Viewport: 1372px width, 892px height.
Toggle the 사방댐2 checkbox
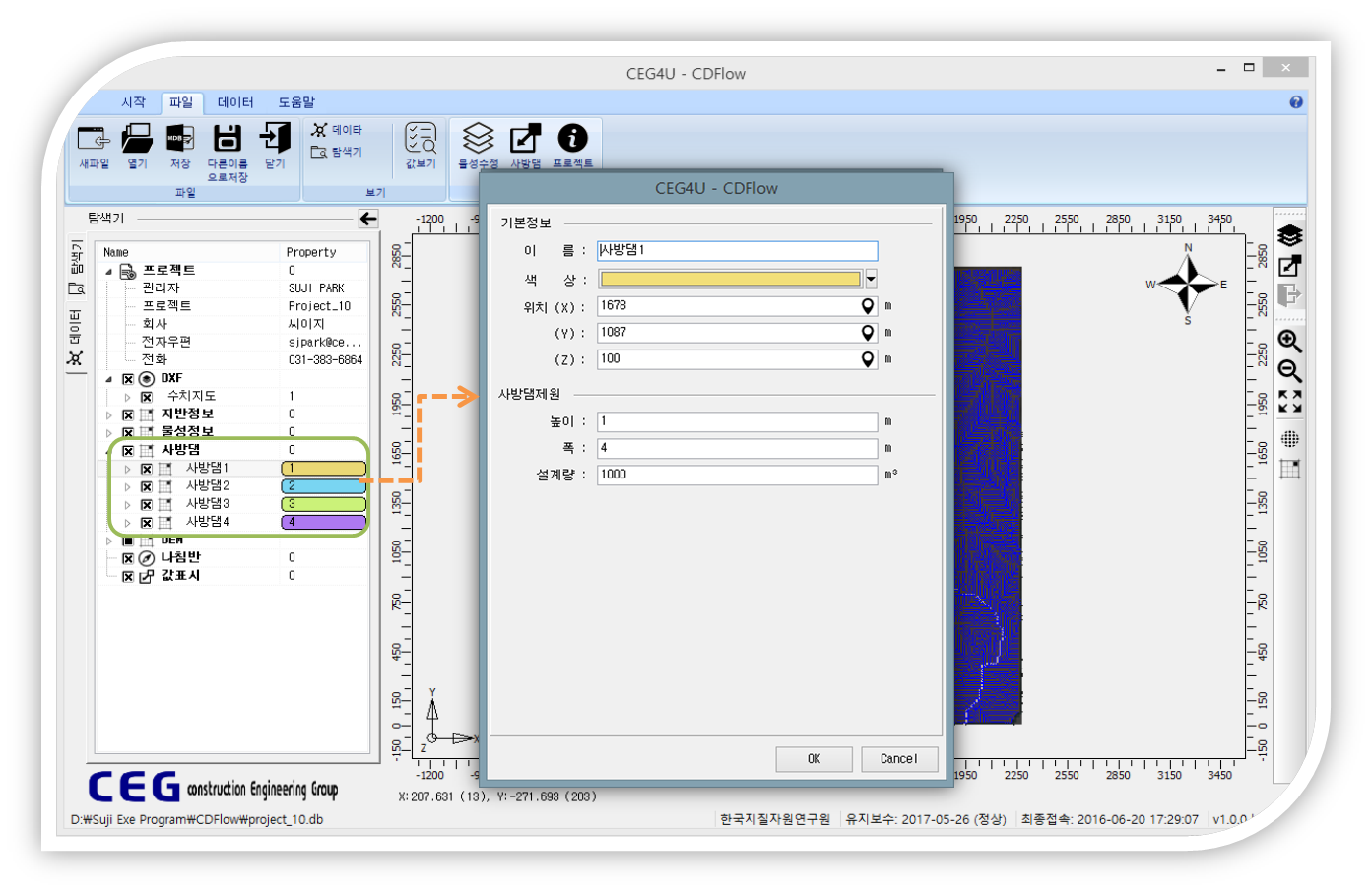(147, 486)
